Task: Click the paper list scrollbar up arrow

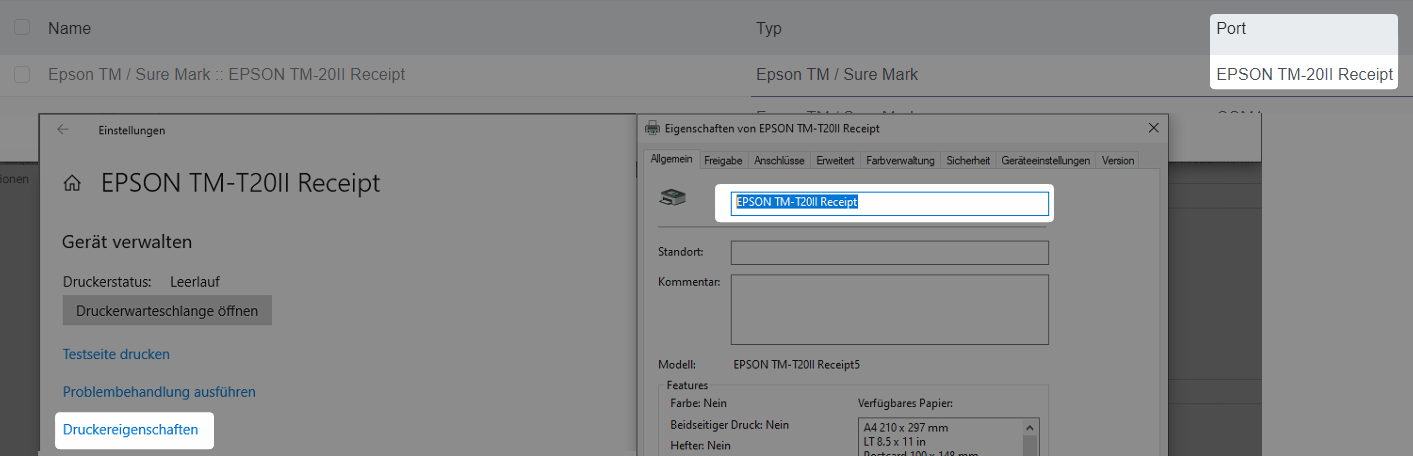Action: tap(1030, 426)
